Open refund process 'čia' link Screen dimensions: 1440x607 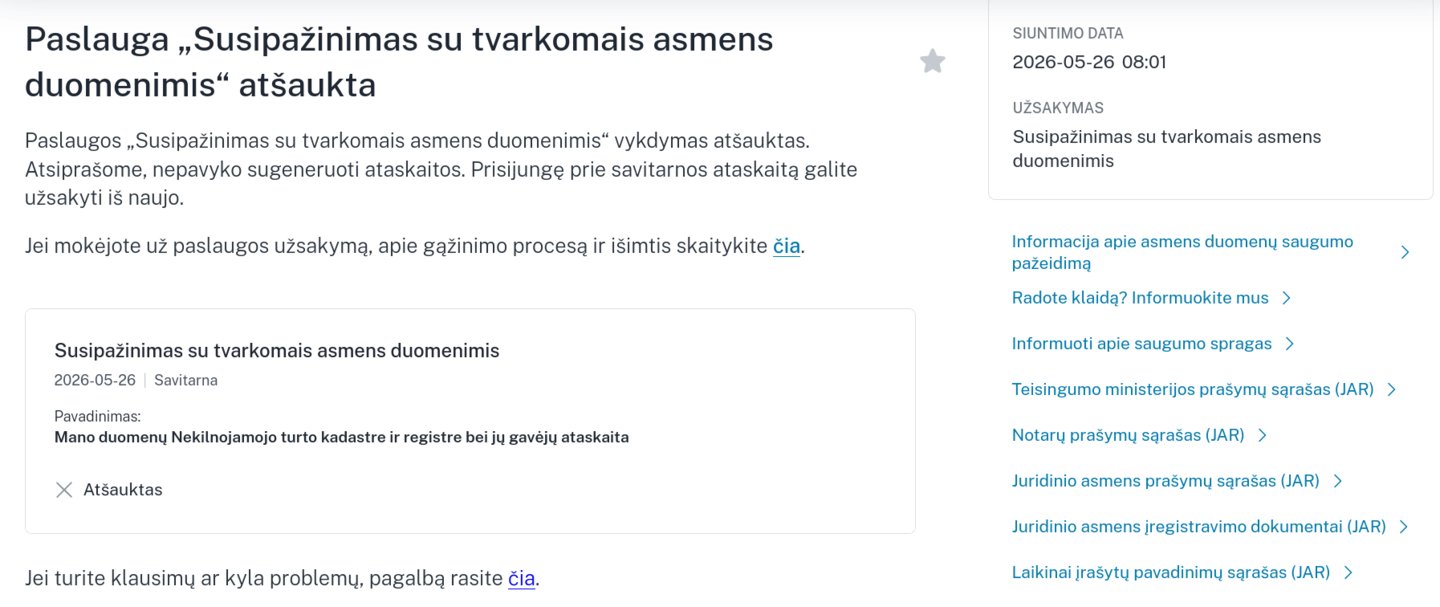(786, 246)
